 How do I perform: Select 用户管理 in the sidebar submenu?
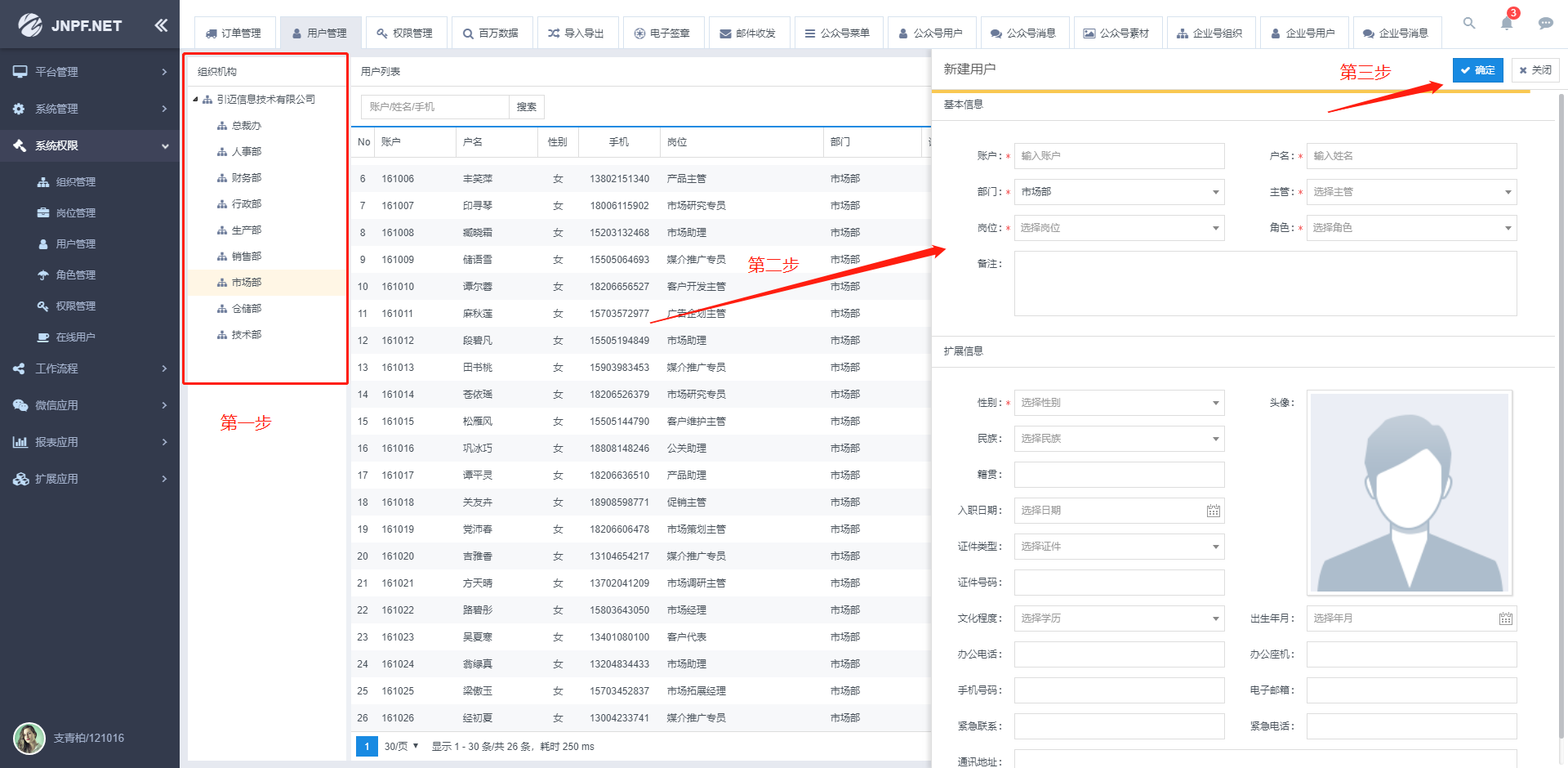coord(75,244)
